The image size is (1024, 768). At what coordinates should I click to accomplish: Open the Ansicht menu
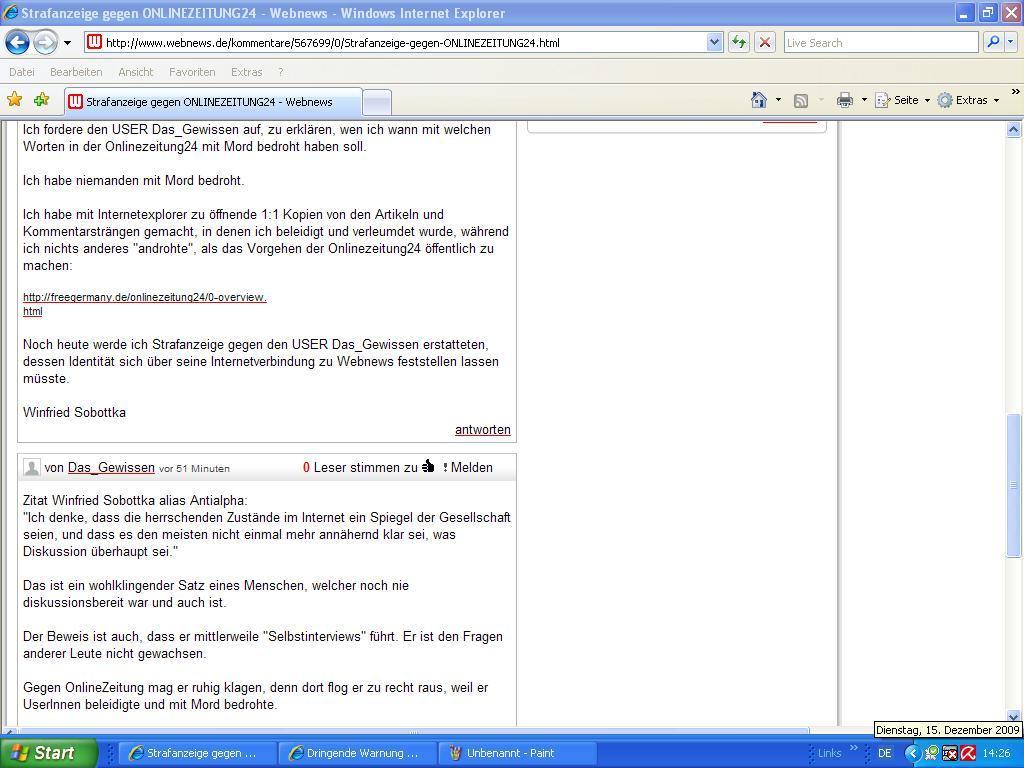click(x=135, y=72)
